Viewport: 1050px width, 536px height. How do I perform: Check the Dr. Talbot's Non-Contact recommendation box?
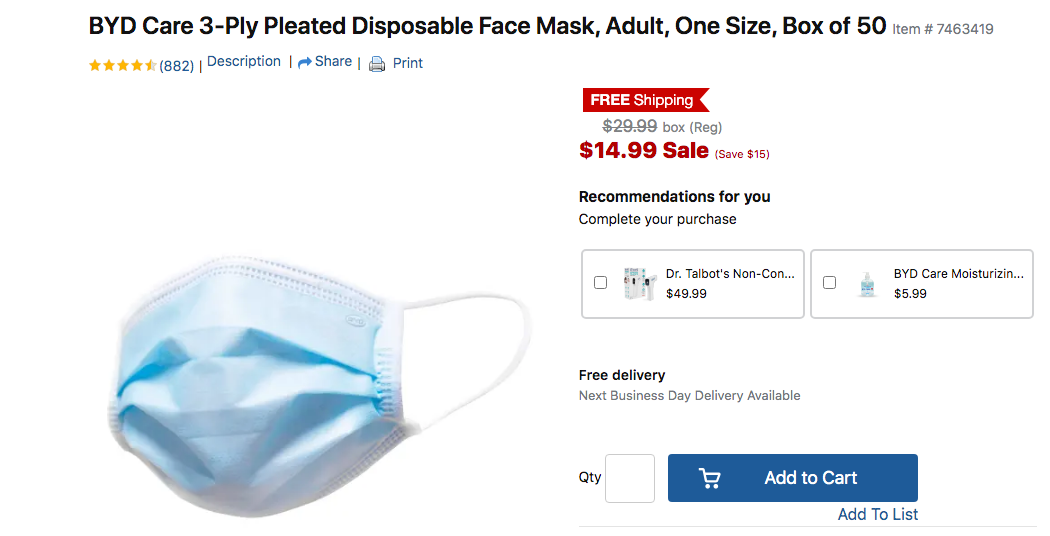click(600, 283)
